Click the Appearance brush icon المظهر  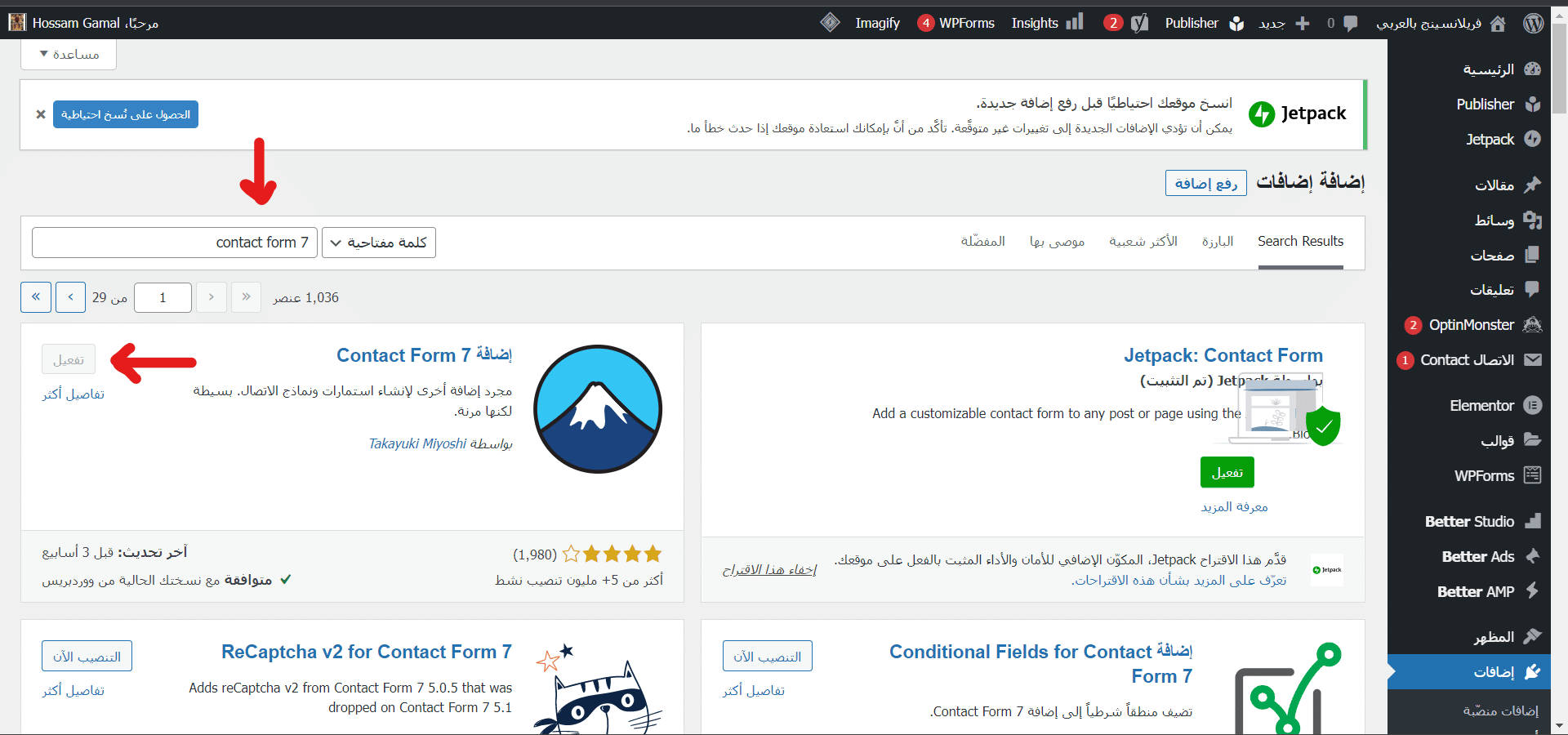pyautogui.click(x=1532, y=636)
